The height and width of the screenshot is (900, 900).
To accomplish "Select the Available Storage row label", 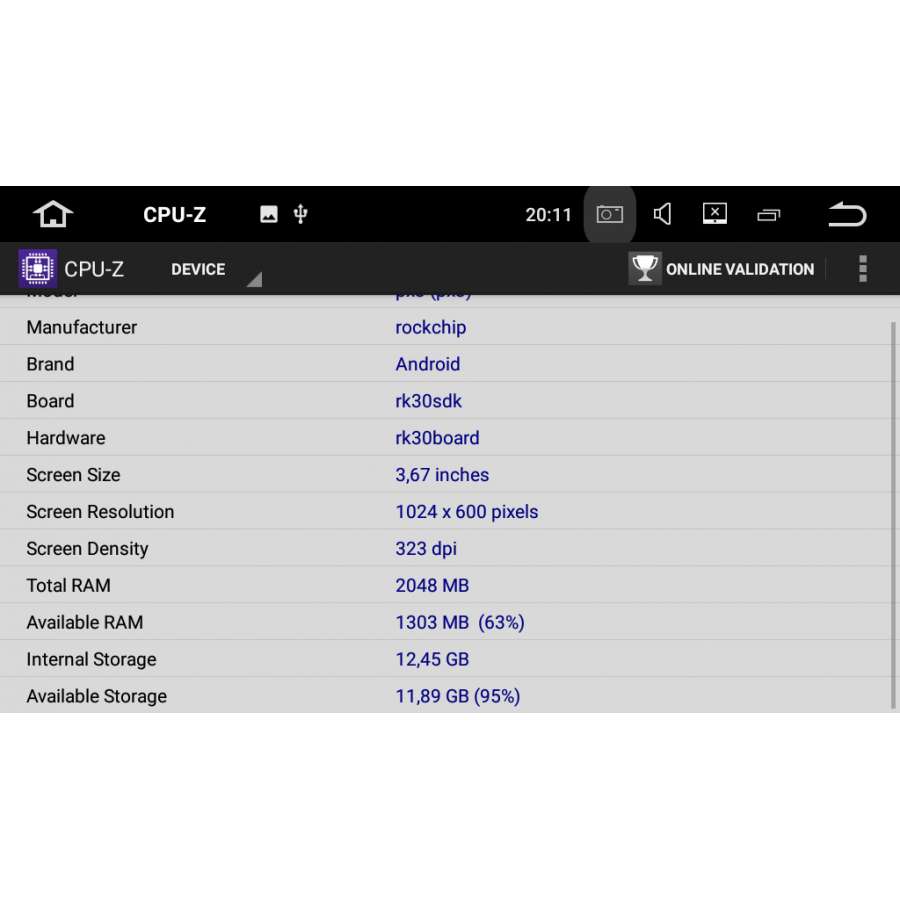I will click(96, 696).
